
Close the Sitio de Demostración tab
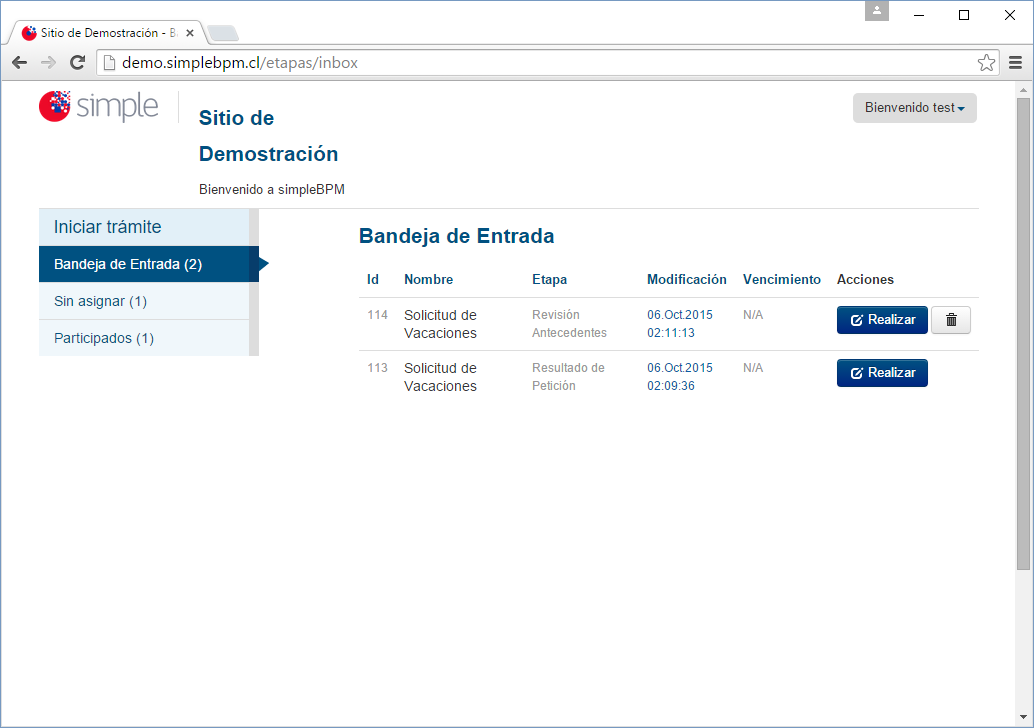189,32
